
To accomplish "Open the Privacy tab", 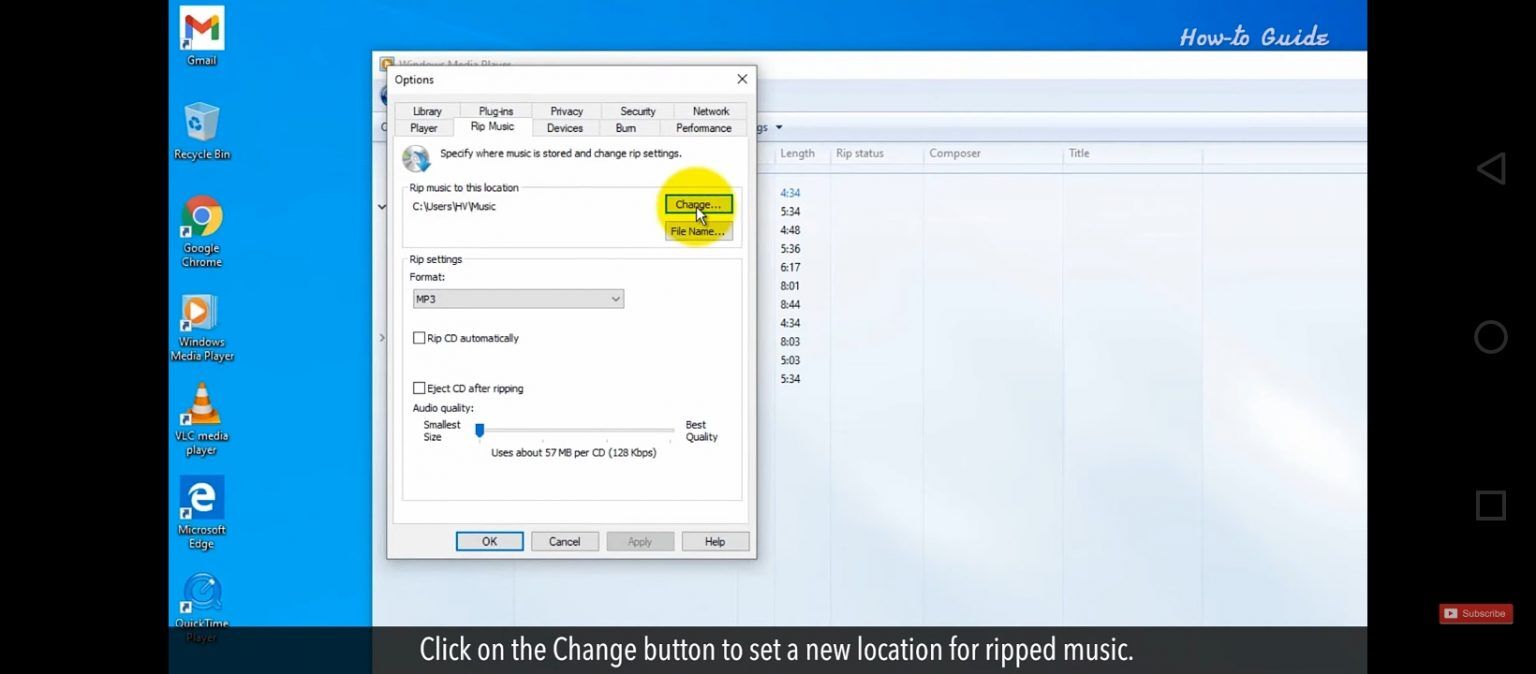I will coord(565,111).
